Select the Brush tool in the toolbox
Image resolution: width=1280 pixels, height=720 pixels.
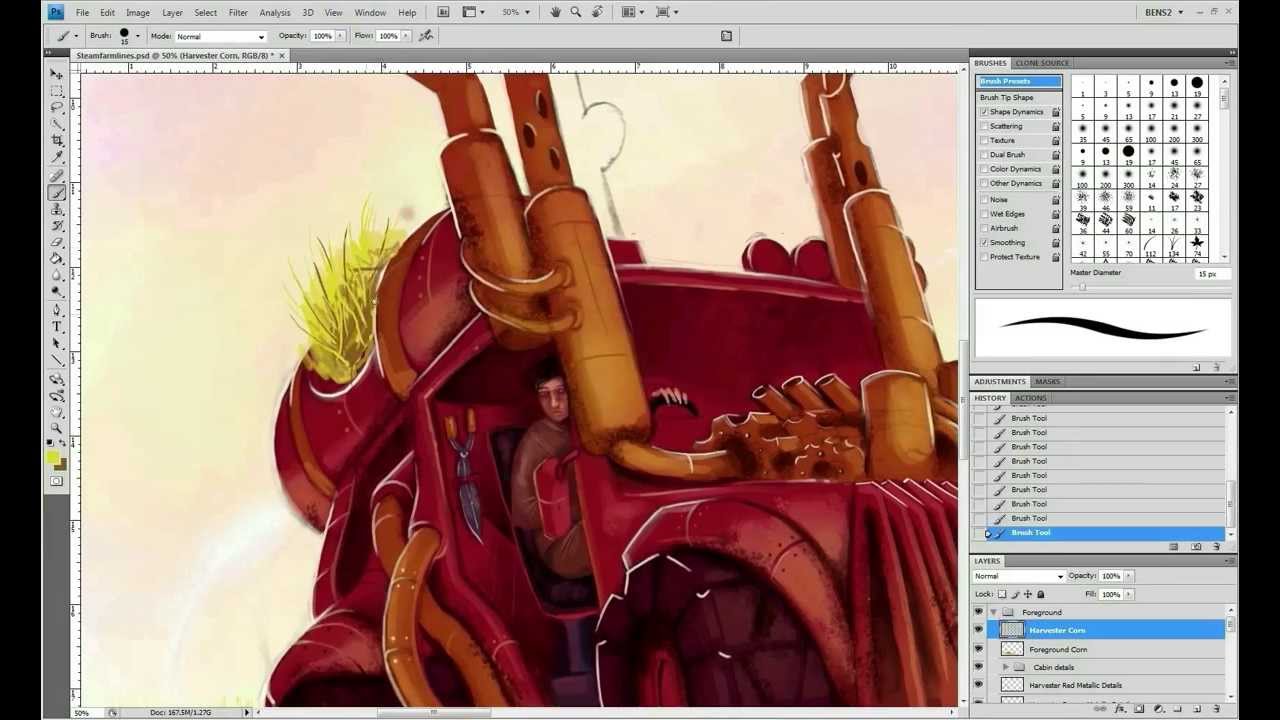pos(57,193)
